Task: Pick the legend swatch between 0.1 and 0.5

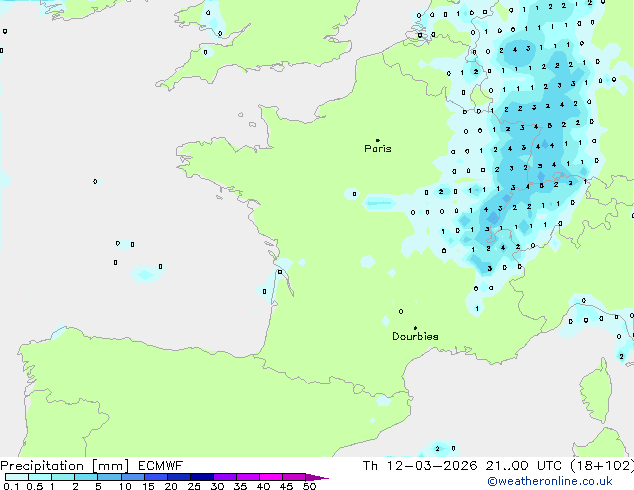Action: pos(17,477)
